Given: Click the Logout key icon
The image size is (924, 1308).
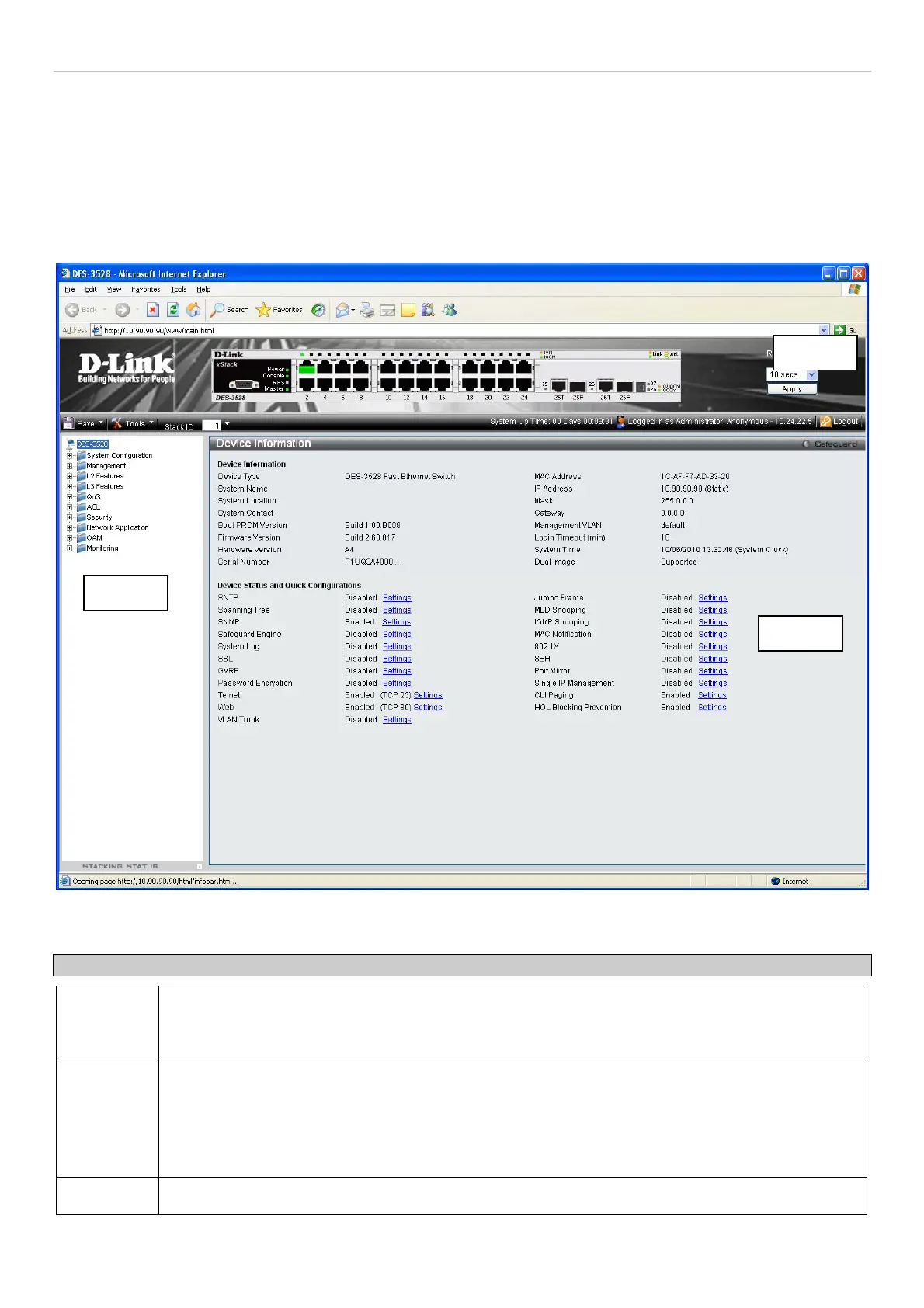Looking at the screenshot, I should coord(825,421).
